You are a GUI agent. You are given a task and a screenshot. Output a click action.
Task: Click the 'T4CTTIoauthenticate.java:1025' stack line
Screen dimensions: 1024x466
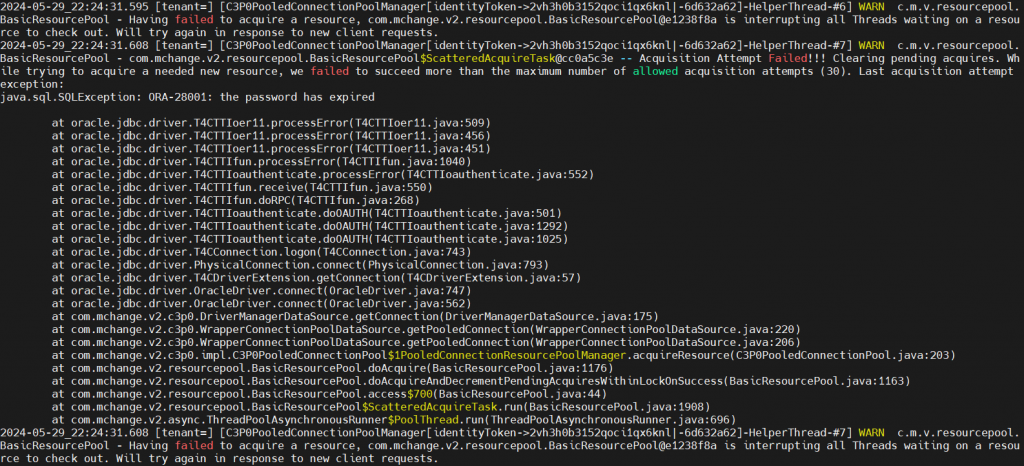click(x=310, y=239)
